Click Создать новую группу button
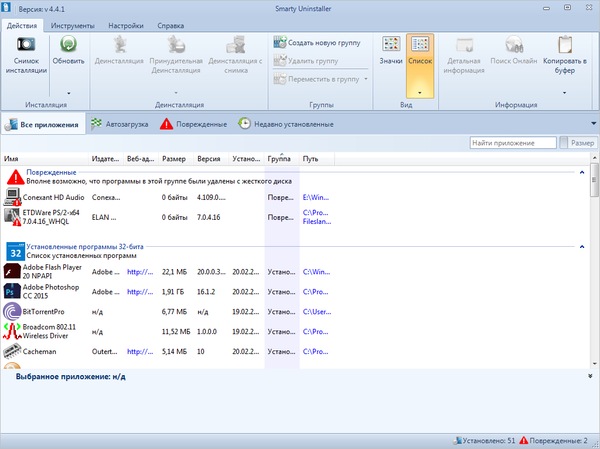 (316, 44)
